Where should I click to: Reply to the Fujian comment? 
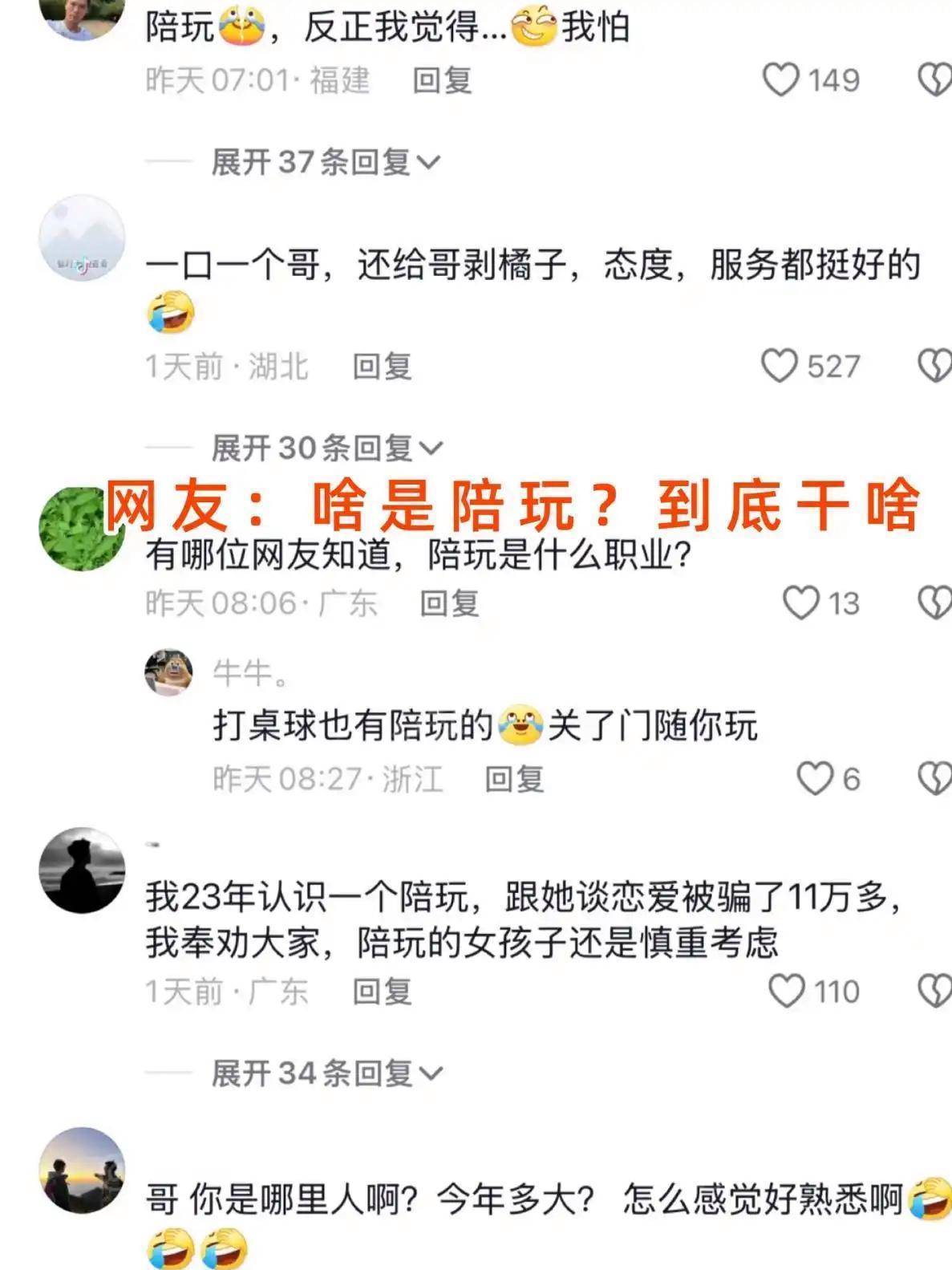click(442, 81)
